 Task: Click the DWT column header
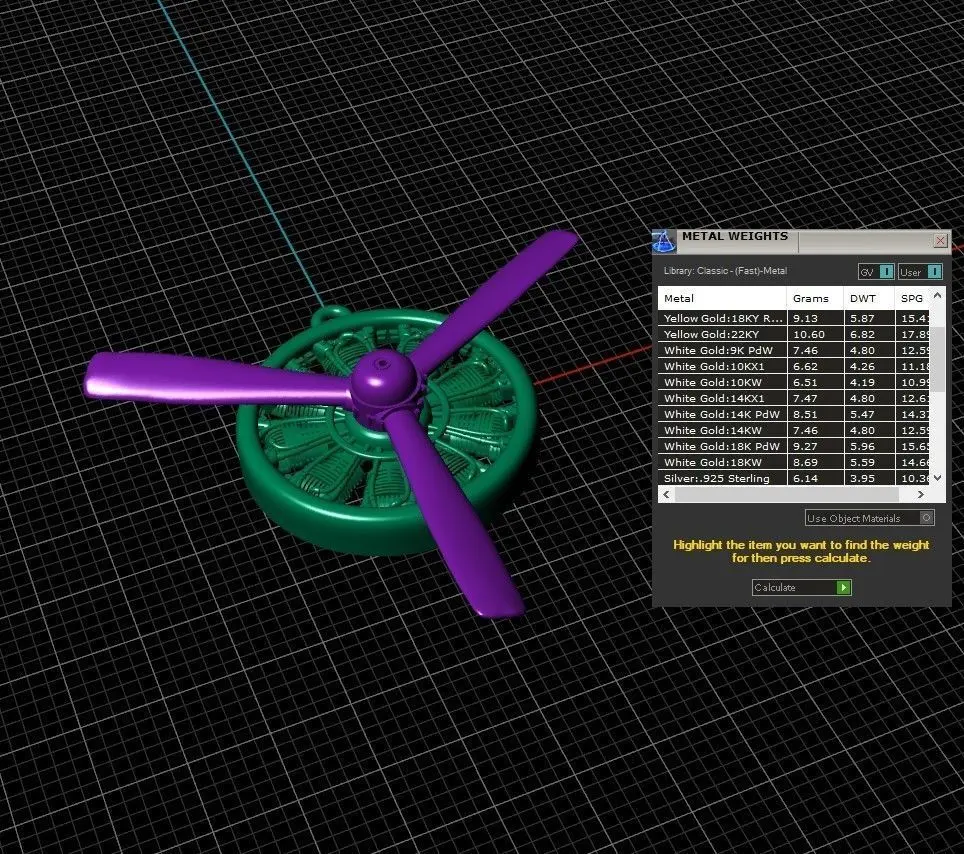pos(869,298)
